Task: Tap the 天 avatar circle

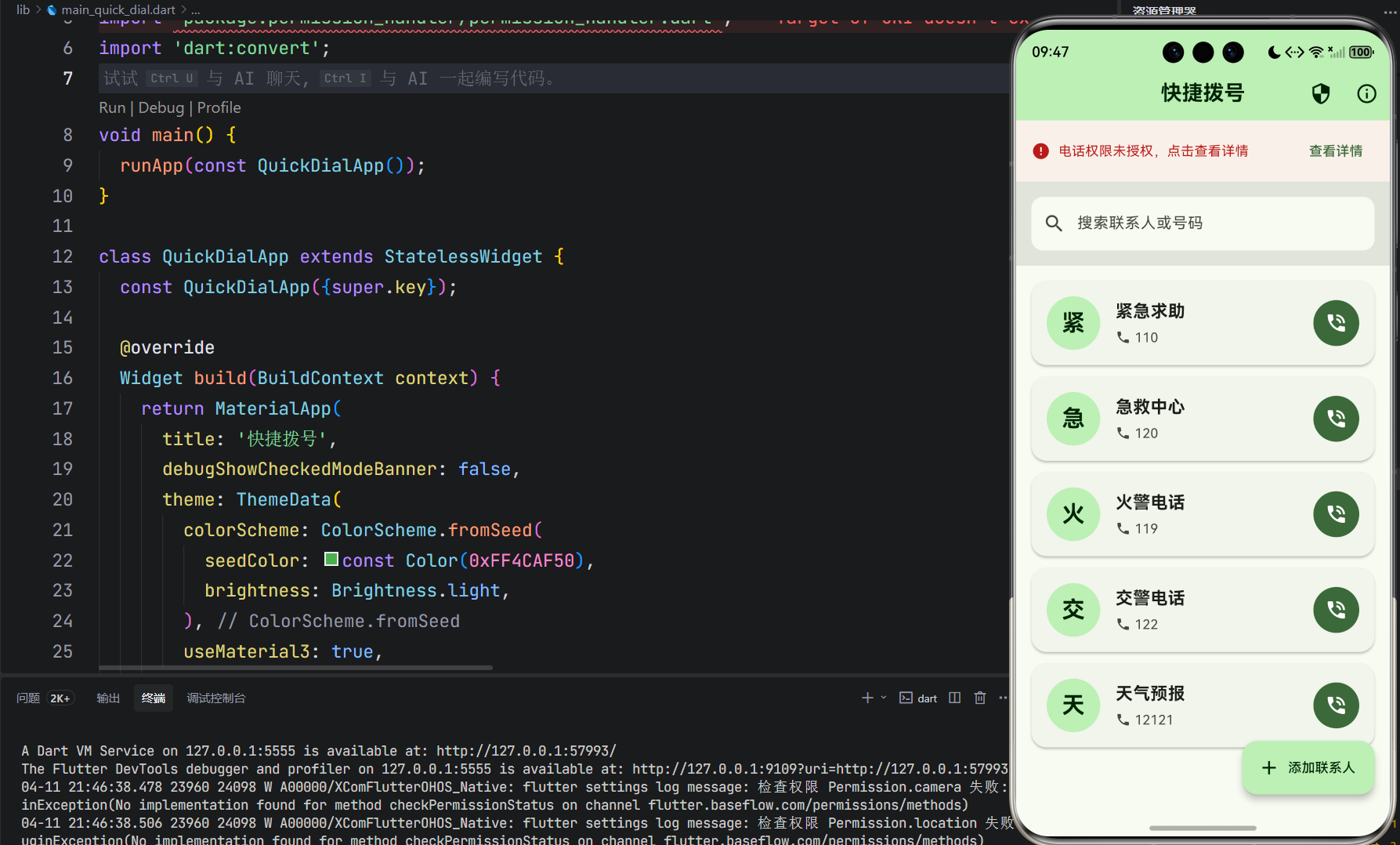Action: pos(1073,705)
